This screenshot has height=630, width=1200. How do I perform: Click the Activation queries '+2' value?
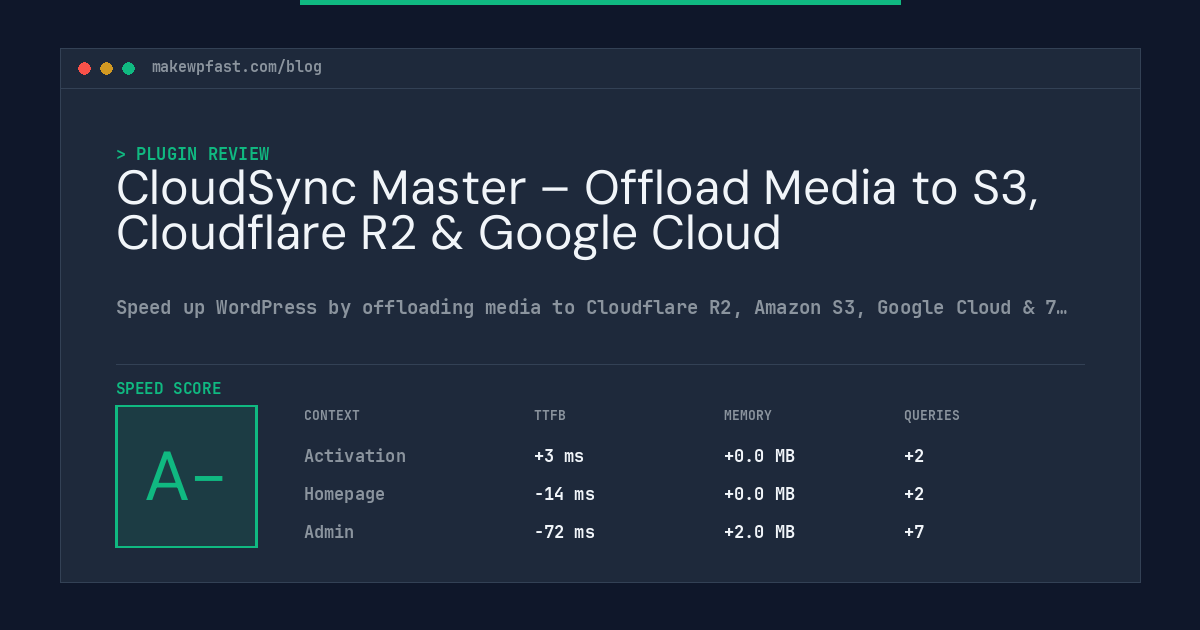(914, 456)
